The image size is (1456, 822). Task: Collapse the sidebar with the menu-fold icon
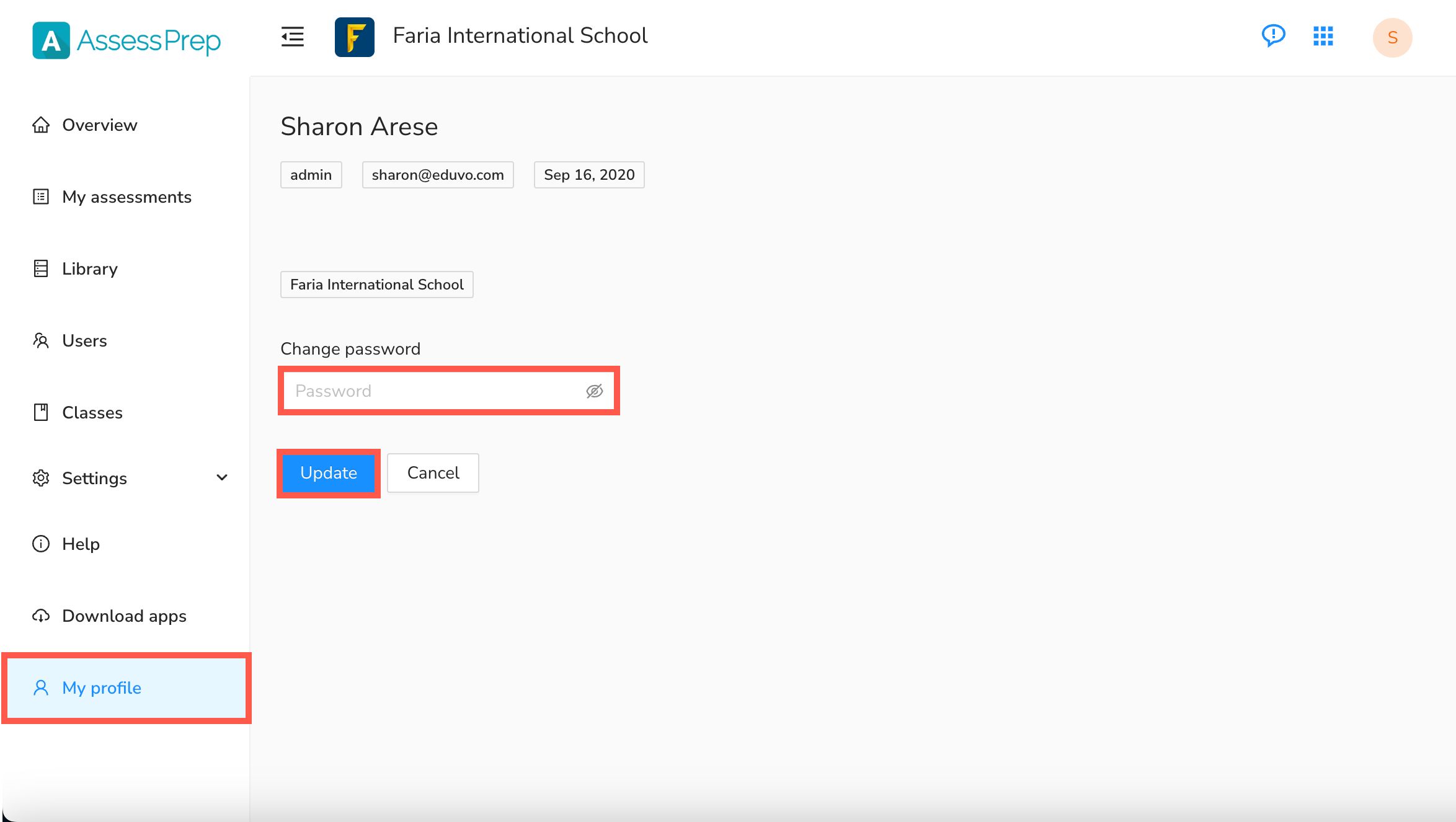(292, 37)
